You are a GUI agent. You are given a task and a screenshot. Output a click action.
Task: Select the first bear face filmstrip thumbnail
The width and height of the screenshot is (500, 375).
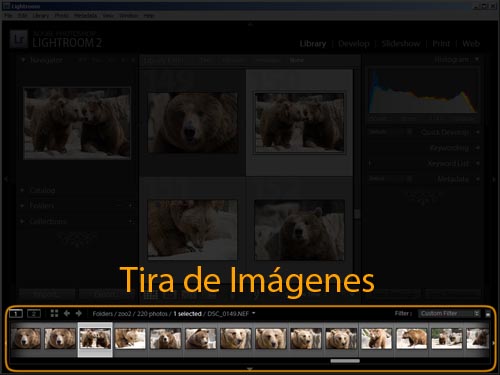pos(26,338)
